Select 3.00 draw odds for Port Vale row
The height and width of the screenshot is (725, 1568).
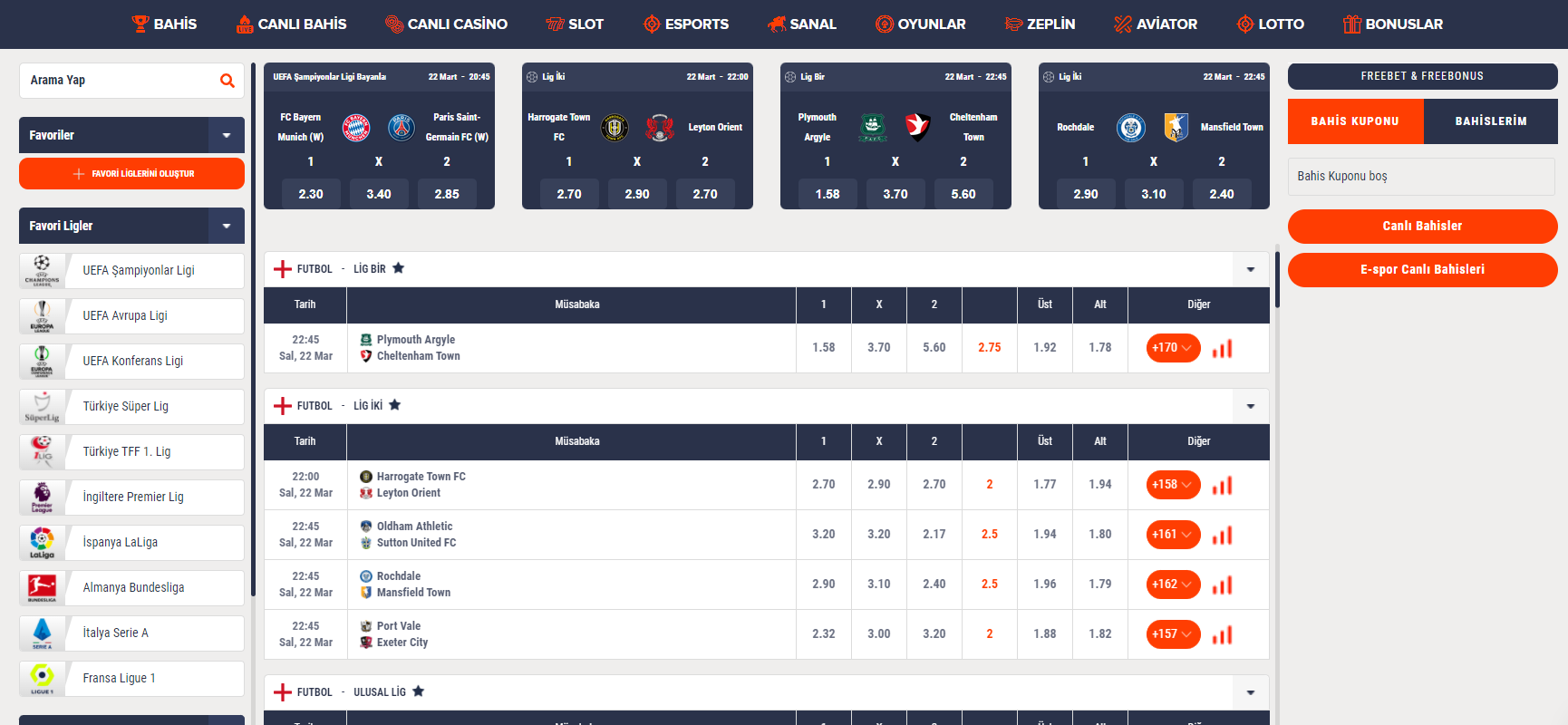[x=879, y=634]
